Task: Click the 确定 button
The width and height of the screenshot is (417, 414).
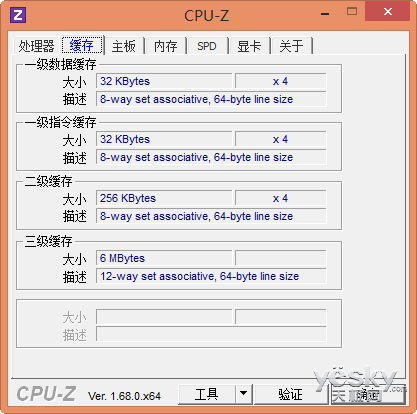Action: pos(368,395)
